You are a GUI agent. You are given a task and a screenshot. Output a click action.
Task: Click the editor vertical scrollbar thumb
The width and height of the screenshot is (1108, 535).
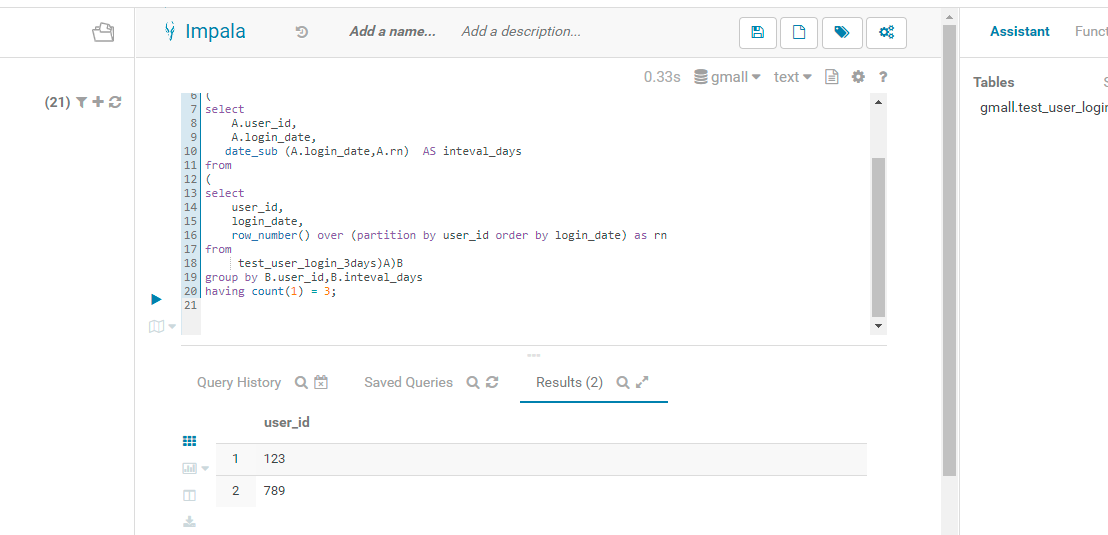878,237
